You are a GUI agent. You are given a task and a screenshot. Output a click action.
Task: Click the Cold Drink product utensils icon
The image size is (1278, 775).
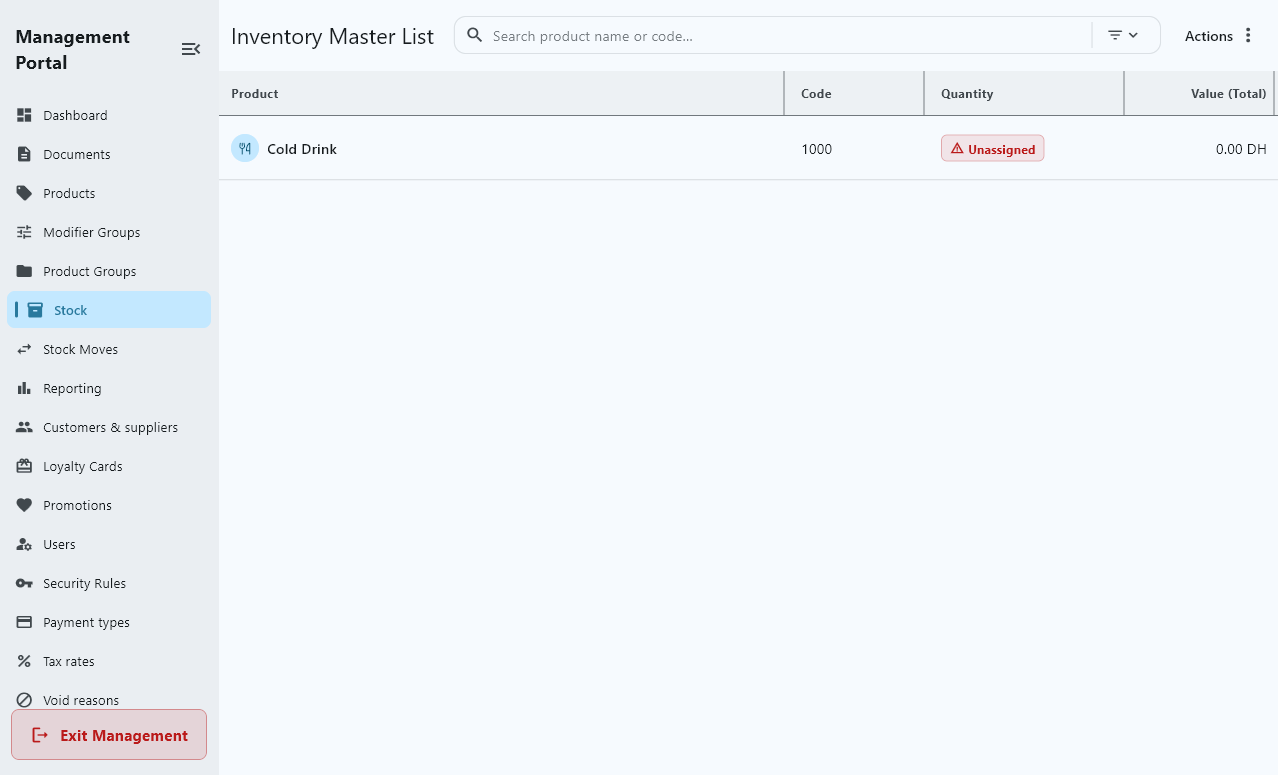point(245,148)
